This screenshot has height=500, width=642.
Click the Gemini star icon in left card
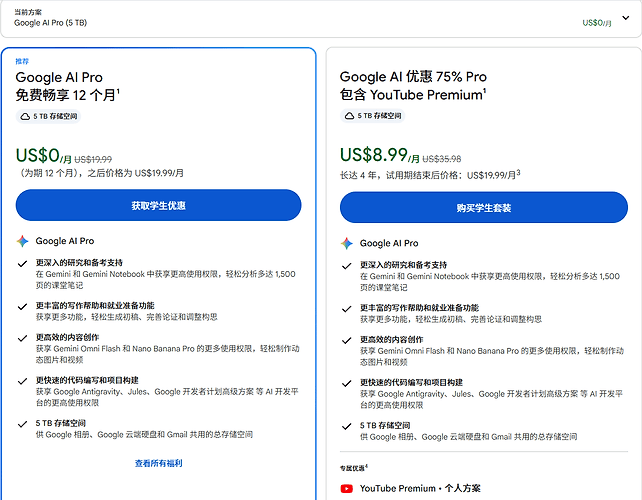point(23,241)
